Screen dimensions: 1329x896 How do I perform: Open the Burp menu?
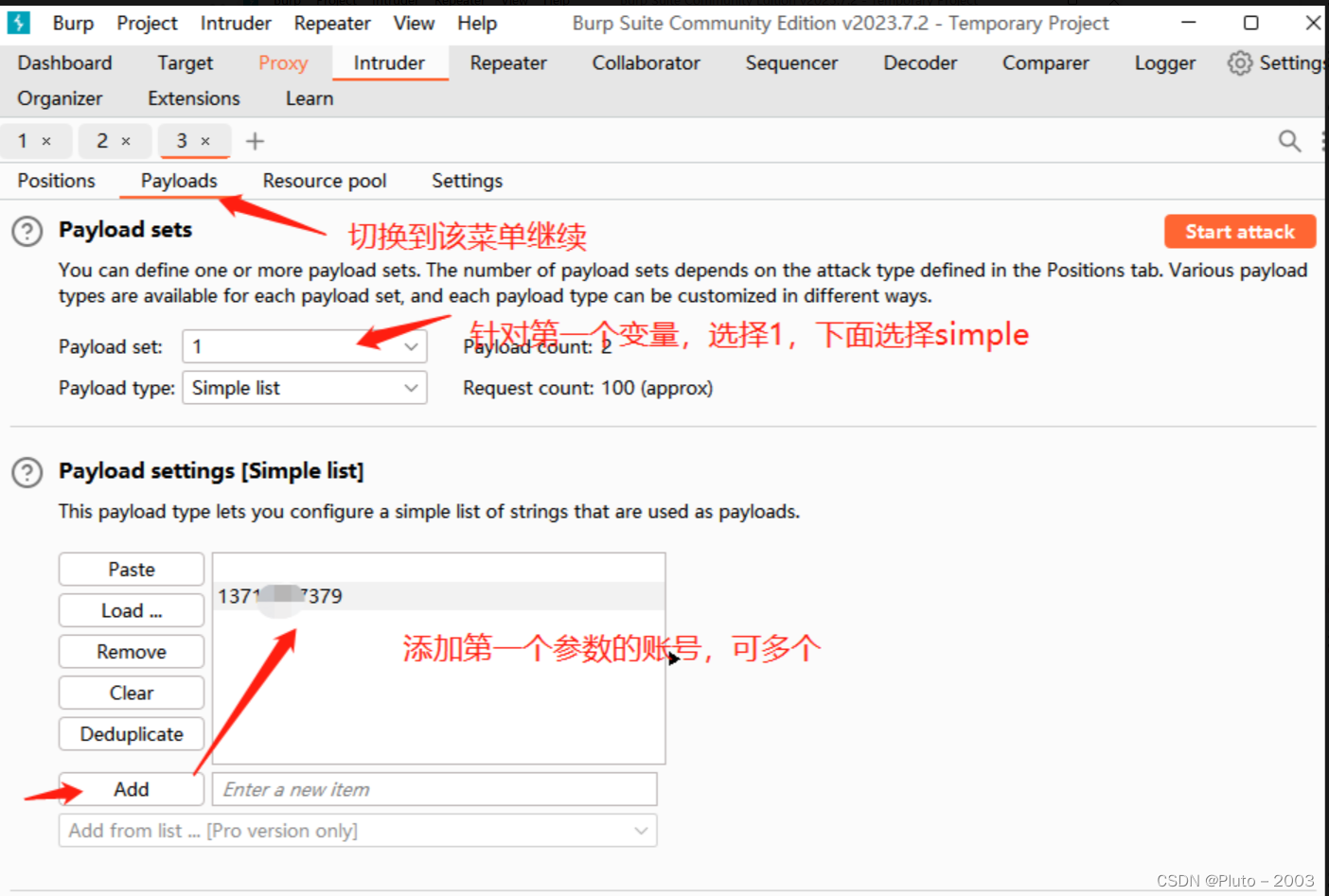(73, 23)
